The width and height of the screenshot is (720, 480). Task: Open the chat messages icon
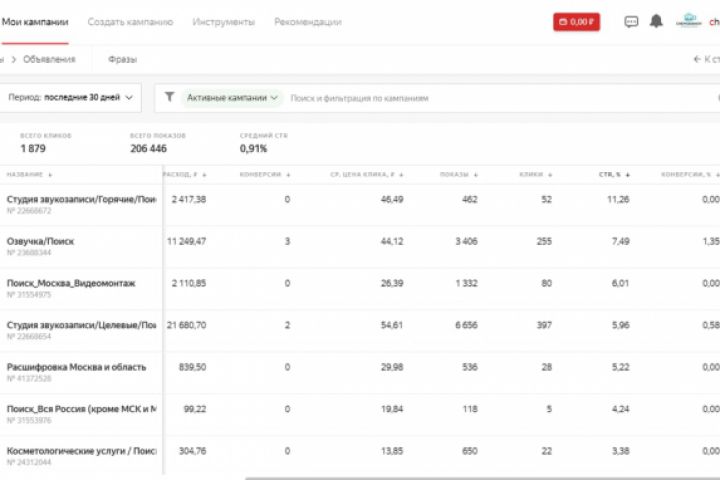click(x=631, y=22)
